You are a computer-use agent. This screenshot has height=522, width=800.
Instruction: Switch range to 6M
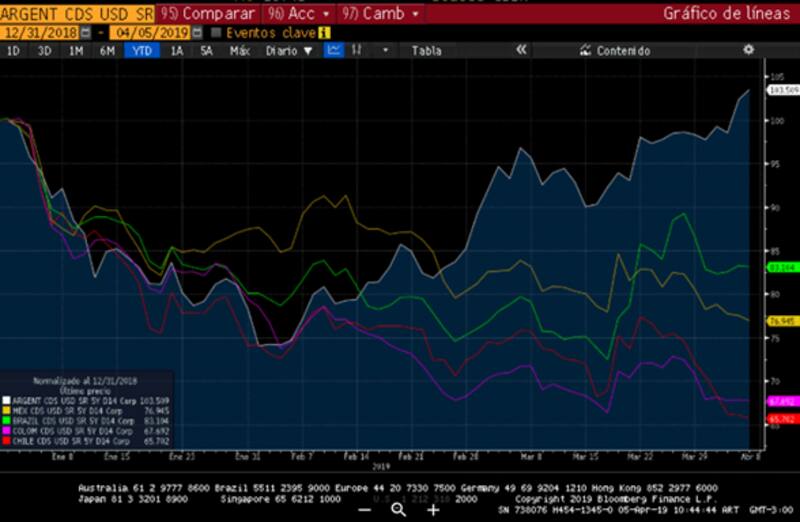point(106,50)
